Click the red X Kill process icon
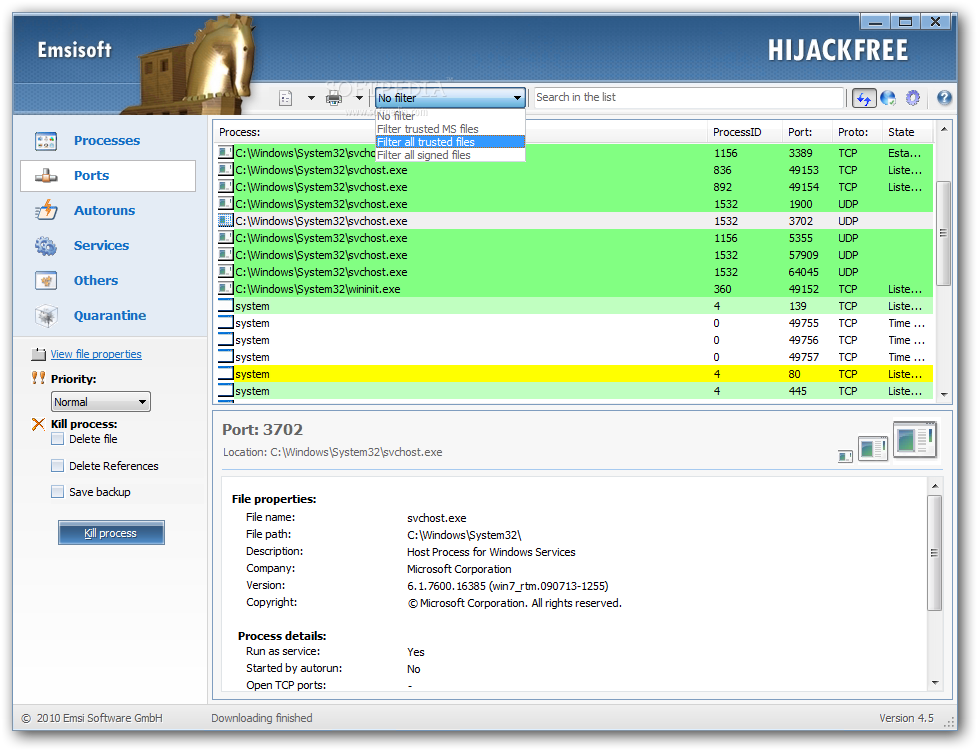 point(38,424)
